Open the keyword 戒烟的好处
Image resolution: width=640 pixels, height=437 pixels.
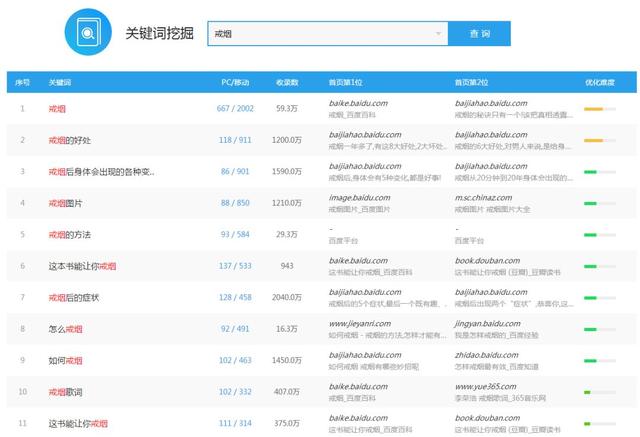tap(69, 140)
